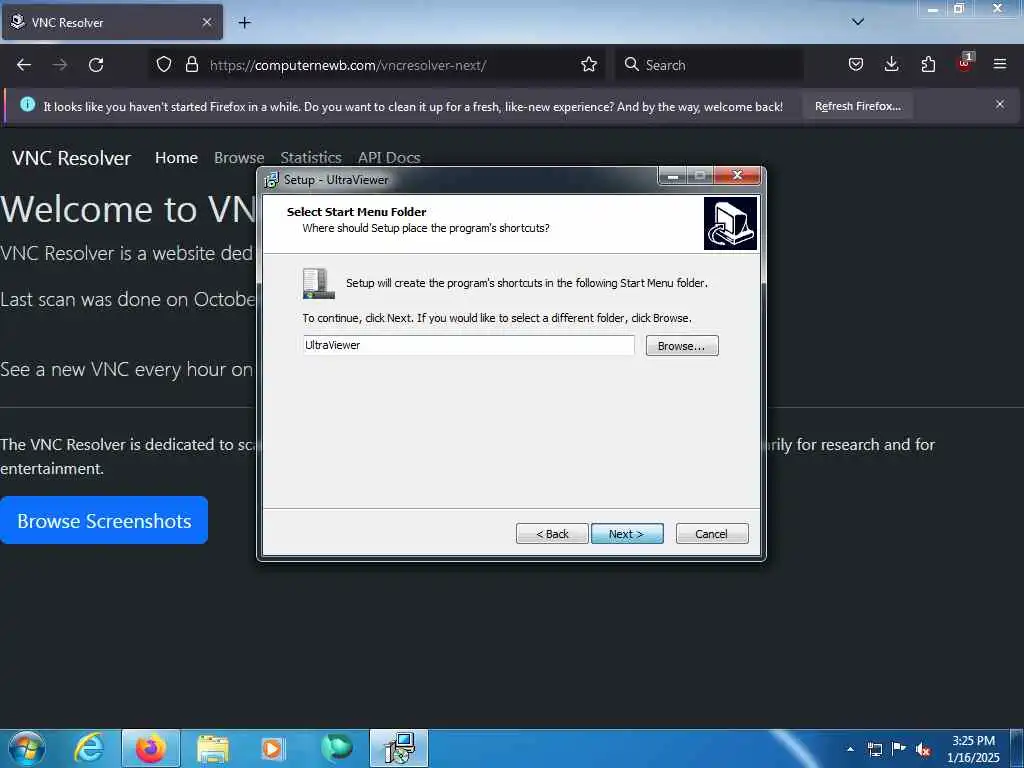Click the installer computer logo image
1024x768 pixels.
[730, 223]
